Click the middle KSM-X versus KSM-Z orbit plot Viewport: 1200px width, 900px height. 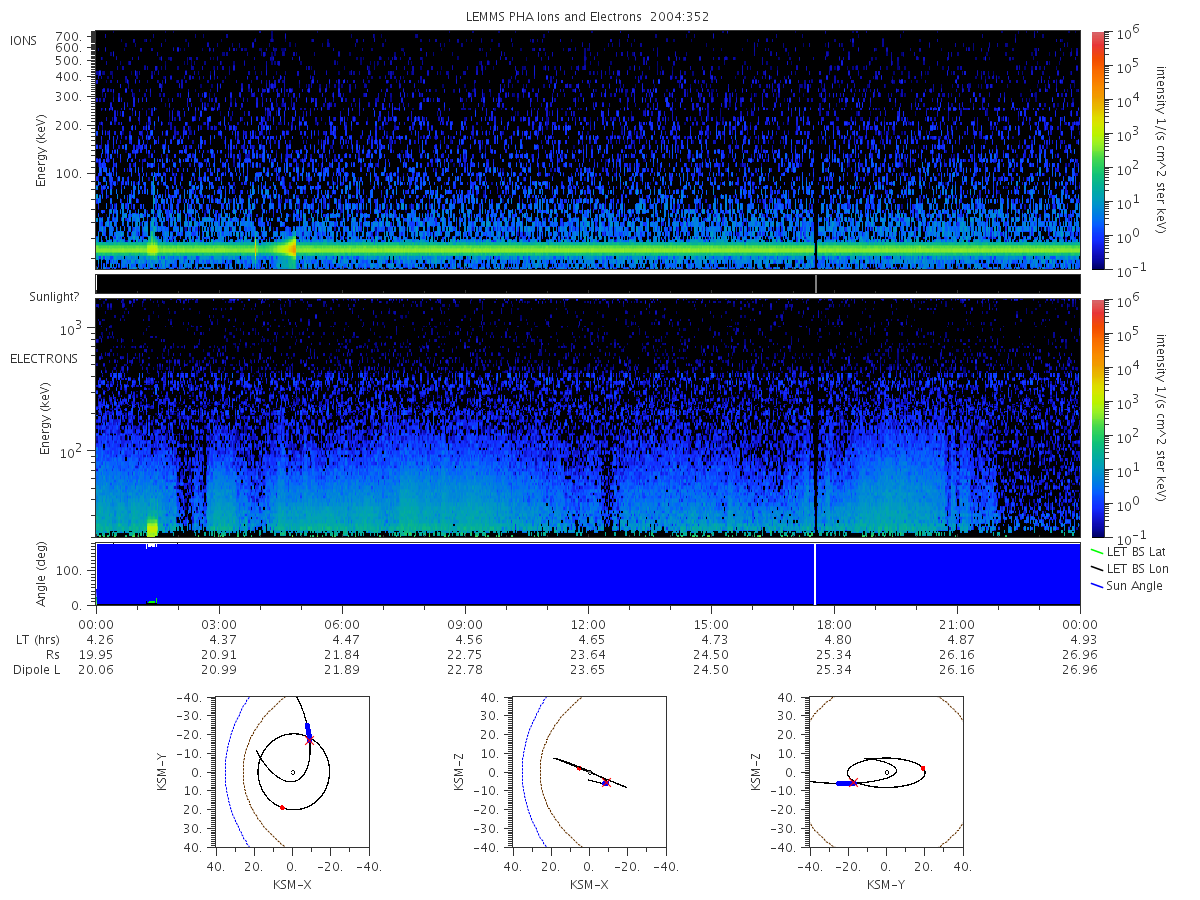click(588, 772)
